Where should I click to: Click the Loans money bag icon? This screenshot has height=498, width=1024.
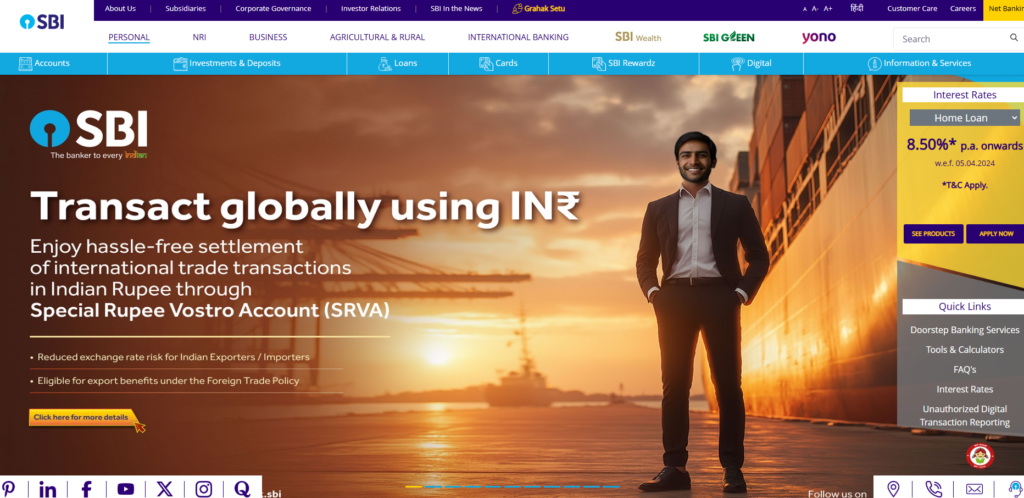pos(385,63)
